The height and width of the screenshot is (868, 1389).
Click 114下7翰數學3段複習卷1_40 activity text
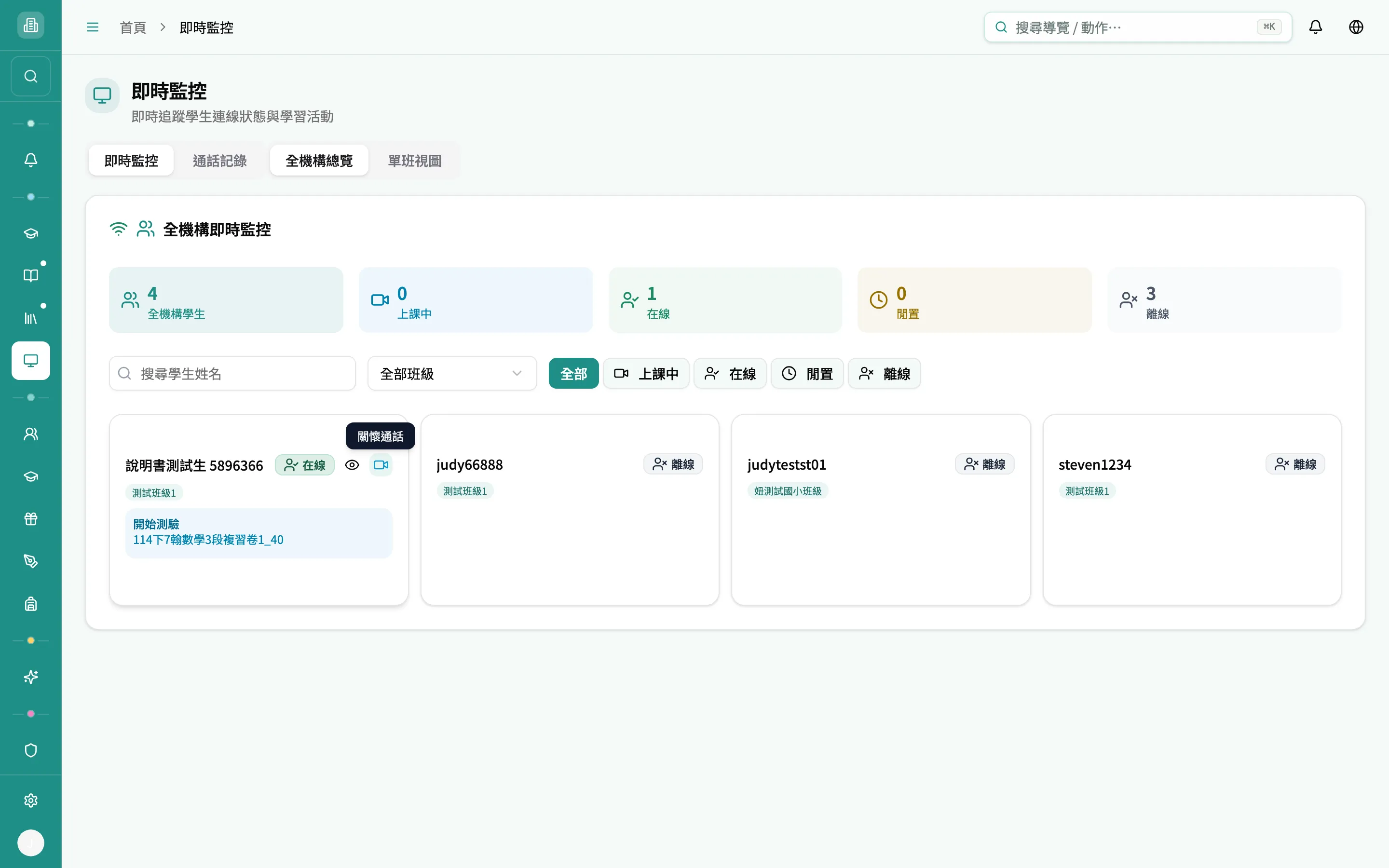pos(208,540)
